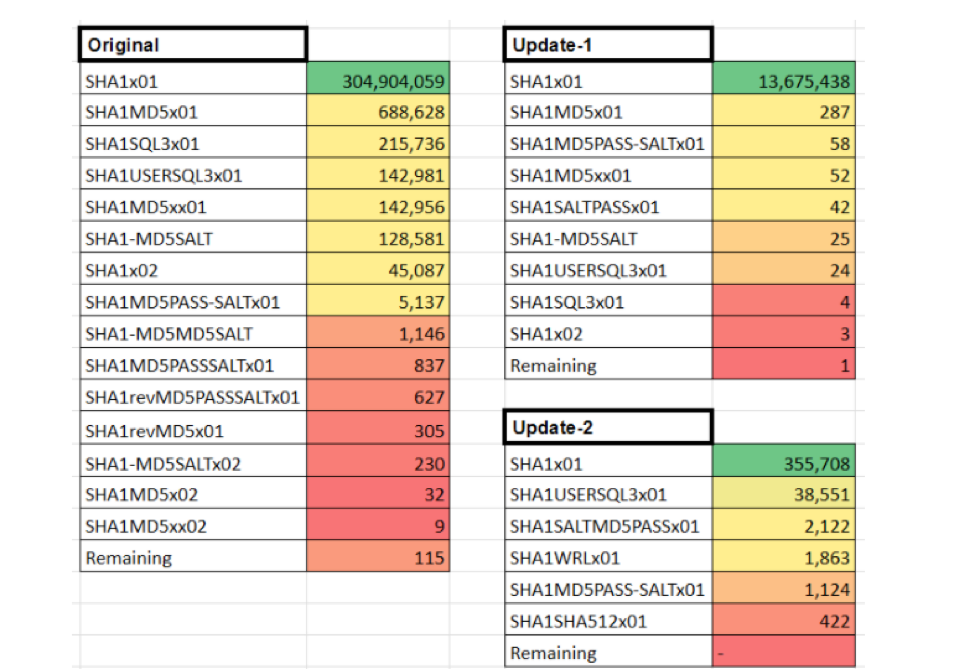Click the cell with value 38,551
975x669 pixels.
point(784,495)
